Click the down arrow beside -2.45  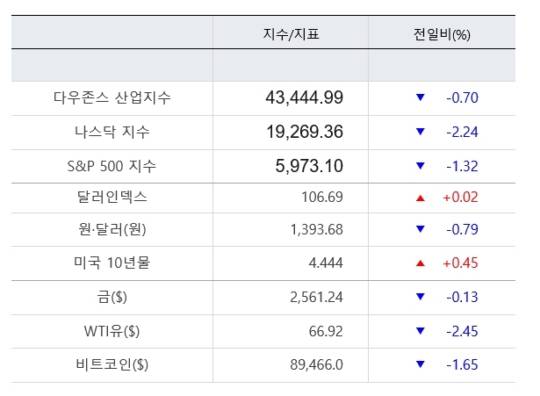[x=420, y=331]
